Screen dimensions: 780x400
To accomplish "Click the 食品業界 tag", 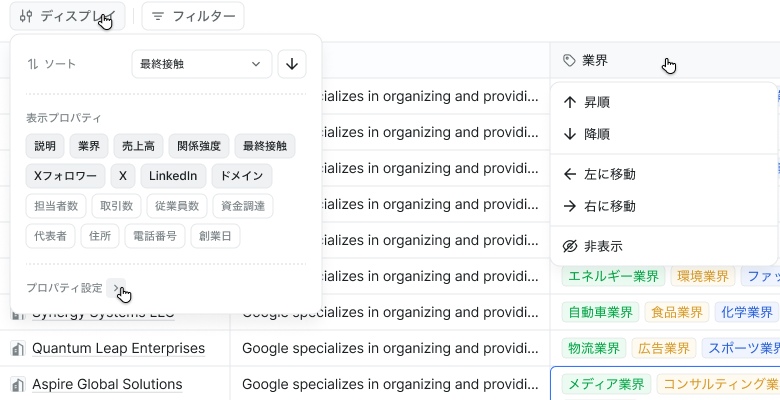I will [677, 312].
